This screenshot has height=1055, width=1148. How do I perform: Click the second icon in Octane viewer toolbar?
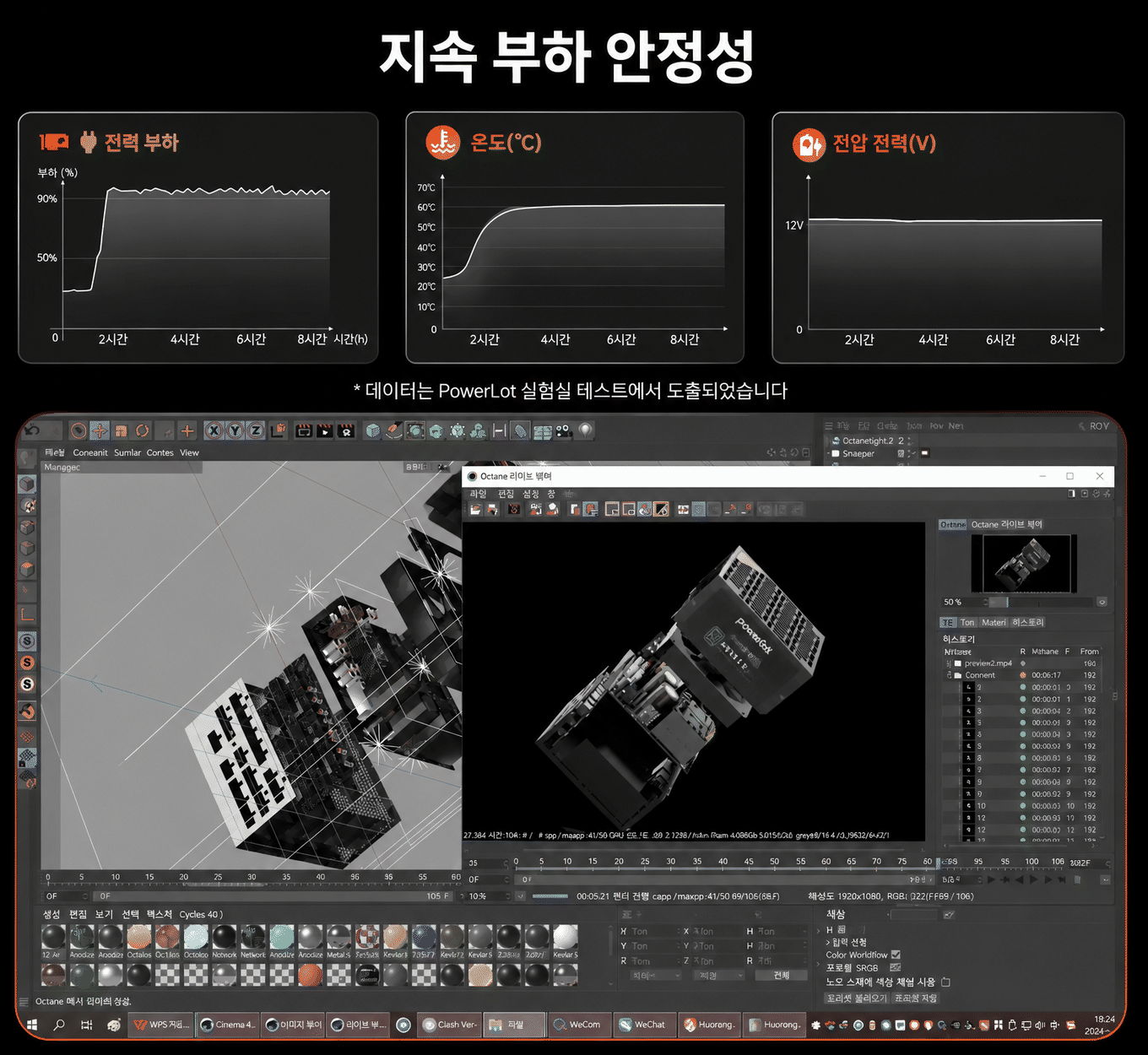point(492,510)
